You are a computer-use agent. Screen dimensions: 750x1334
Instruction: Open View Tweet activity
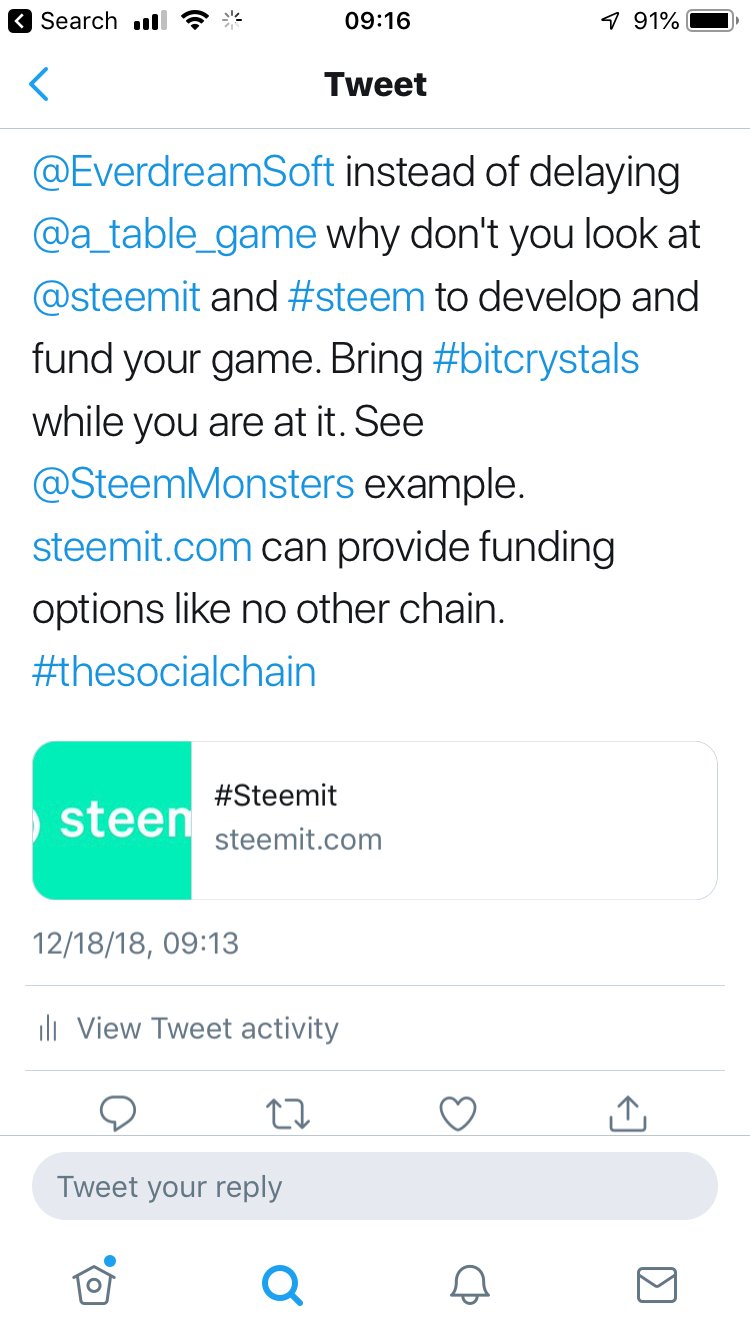click(x=188, y=1028)
